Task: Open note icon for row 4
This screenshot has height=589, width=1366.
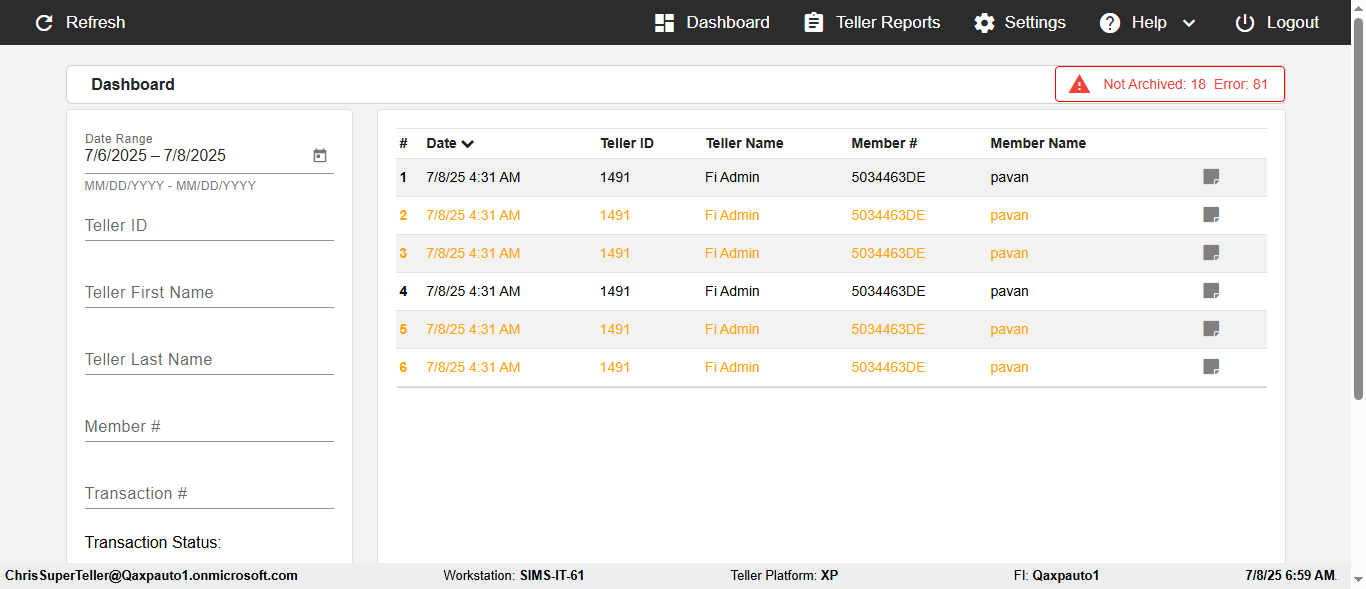Action: (1211, 291)
